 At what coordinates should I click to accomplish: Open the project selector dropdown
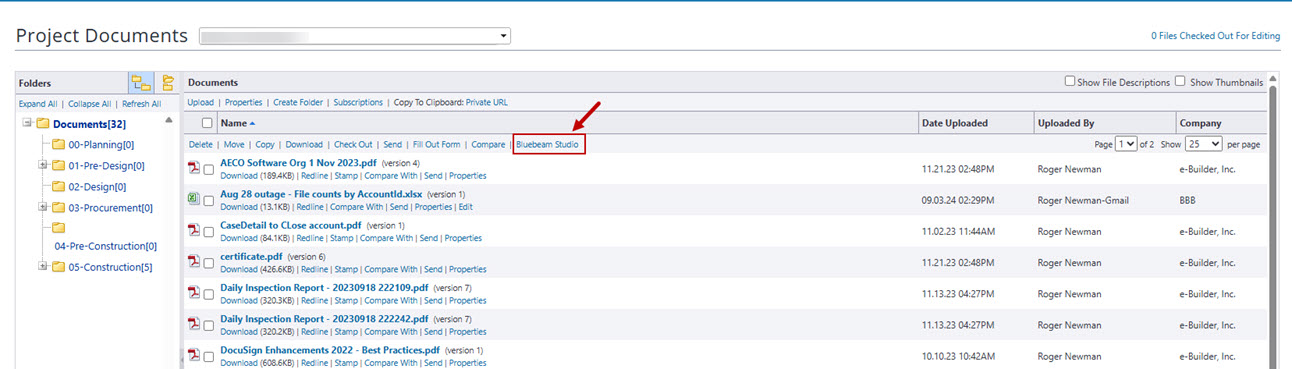(x=354, y=36)
